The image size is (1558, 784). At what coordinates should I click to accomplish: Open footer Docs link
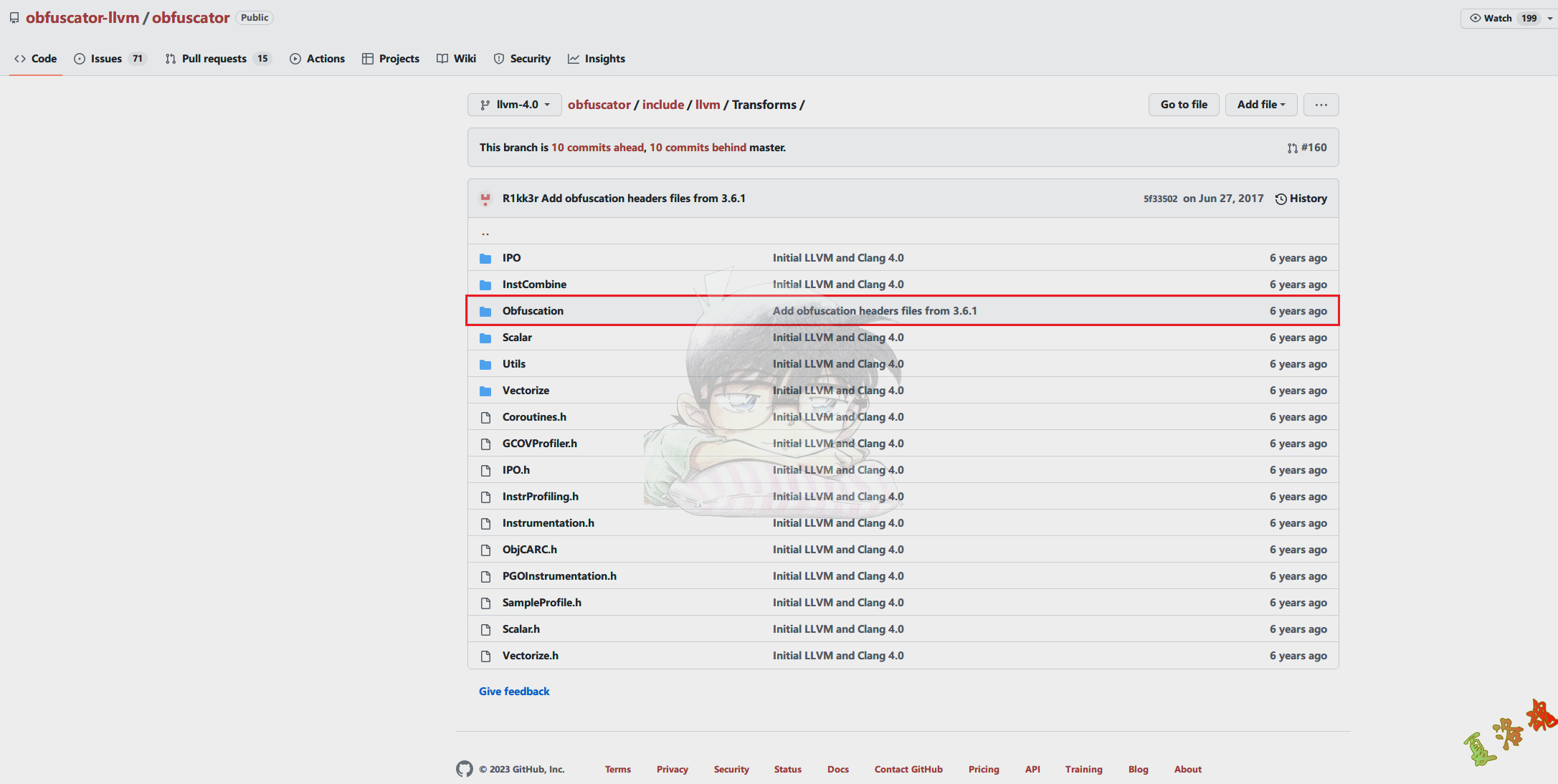838,769
